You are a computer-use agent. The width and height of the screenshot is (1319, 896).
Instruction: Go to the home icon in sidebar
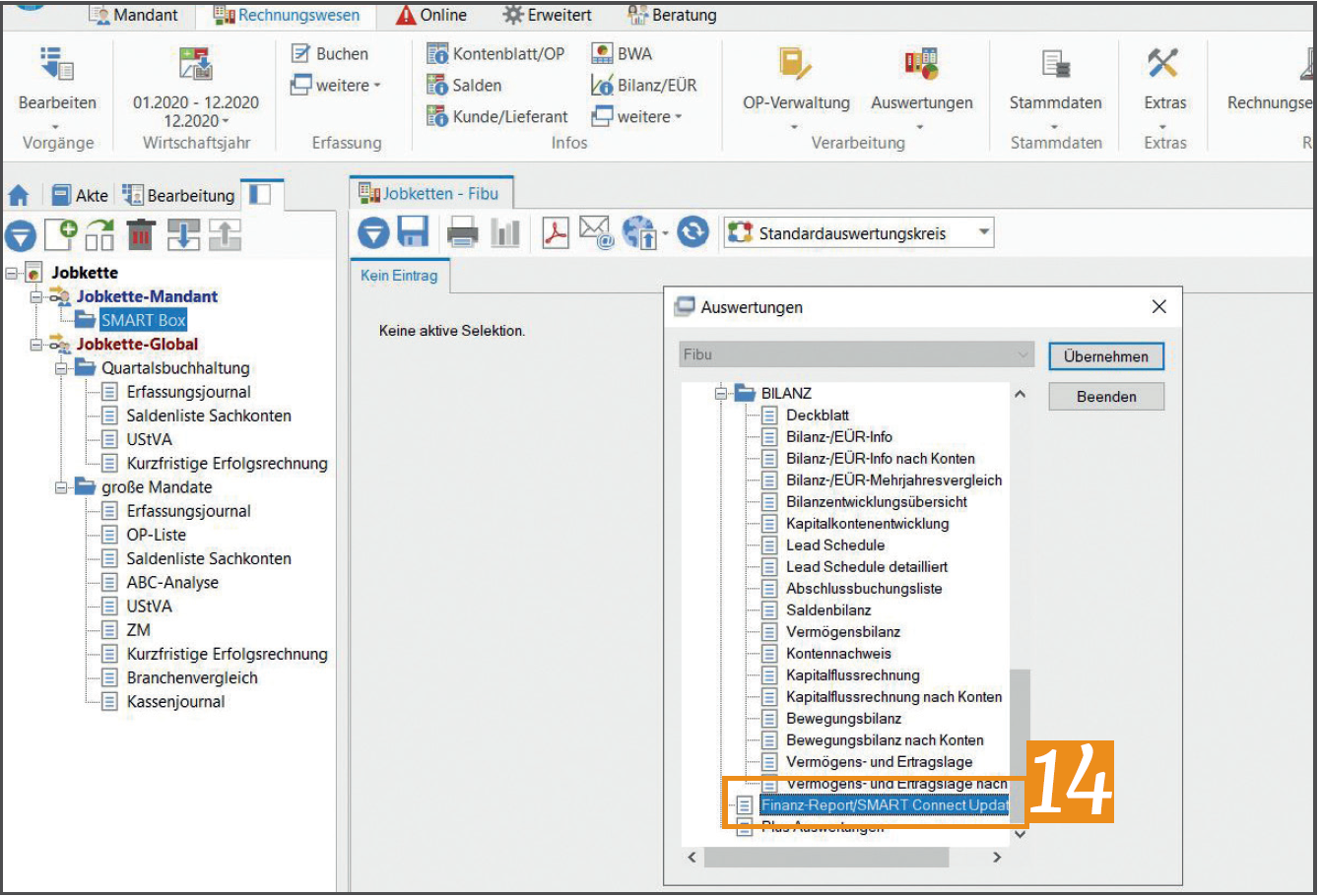pos(19,195)
